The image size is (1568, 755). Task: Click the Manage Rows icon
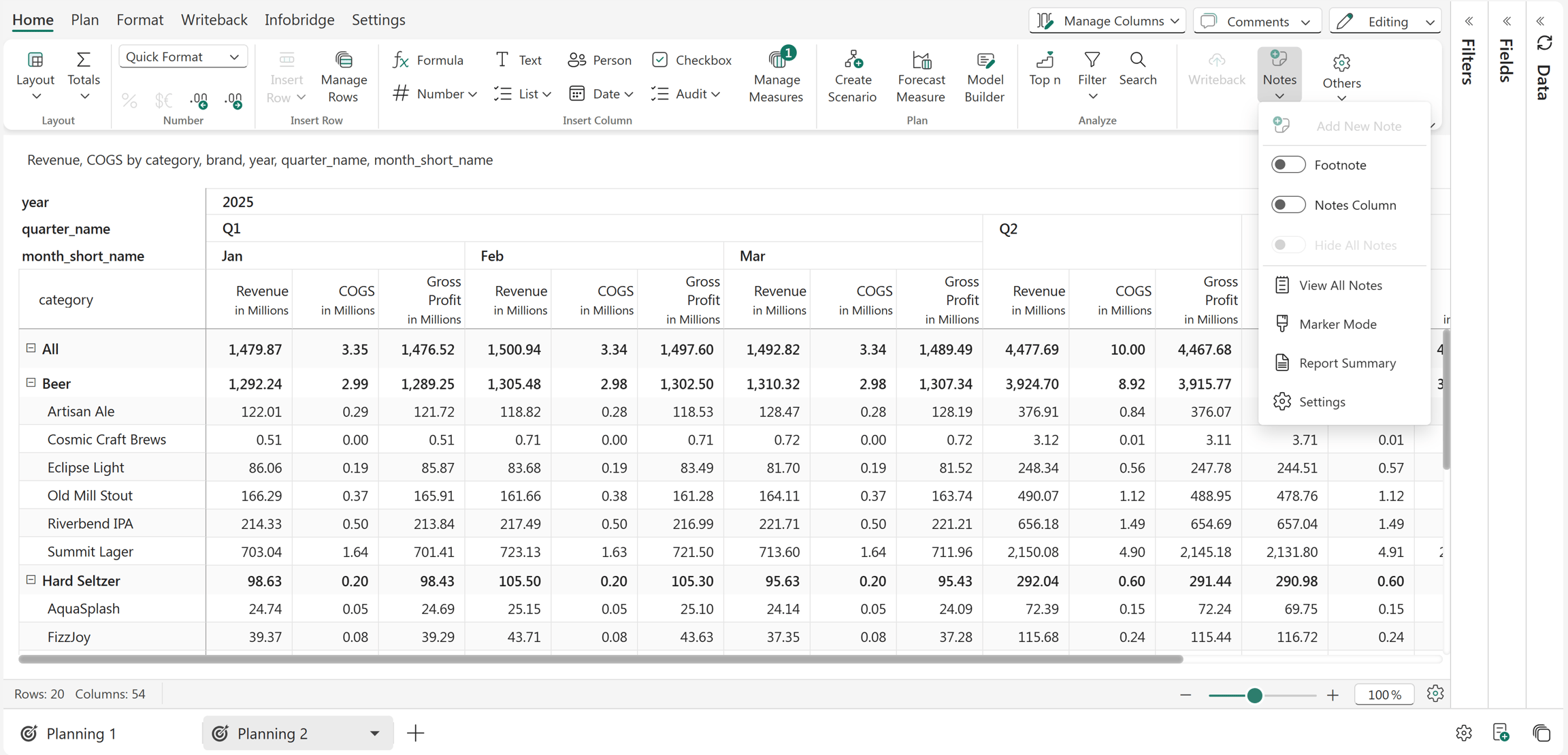(x=344, y=60)
